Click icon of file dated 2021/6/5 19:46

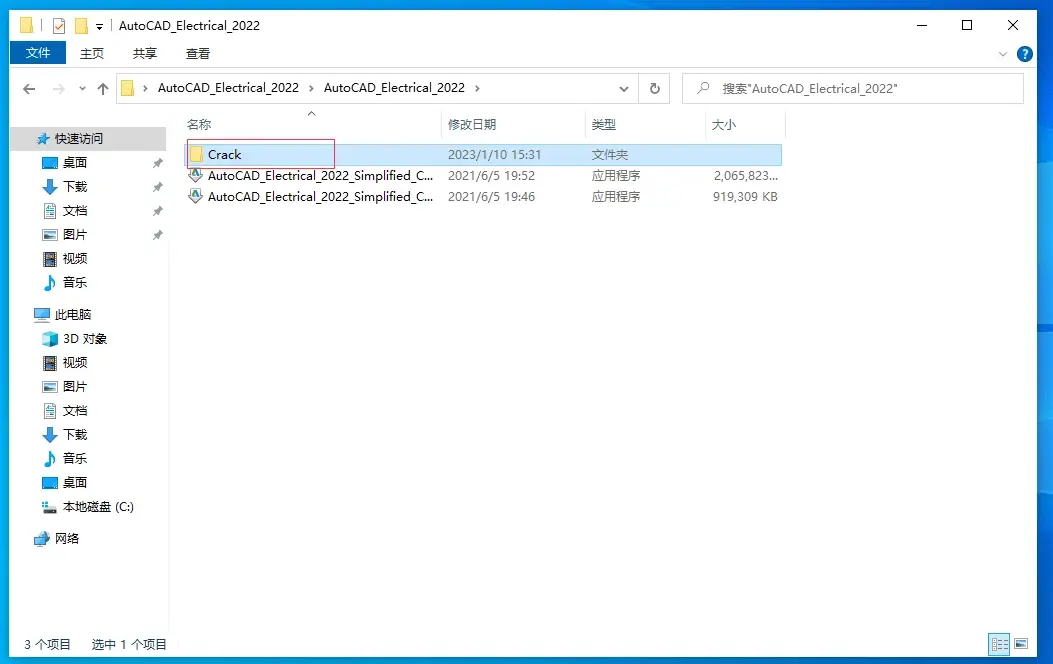click(x=195, y=196)
